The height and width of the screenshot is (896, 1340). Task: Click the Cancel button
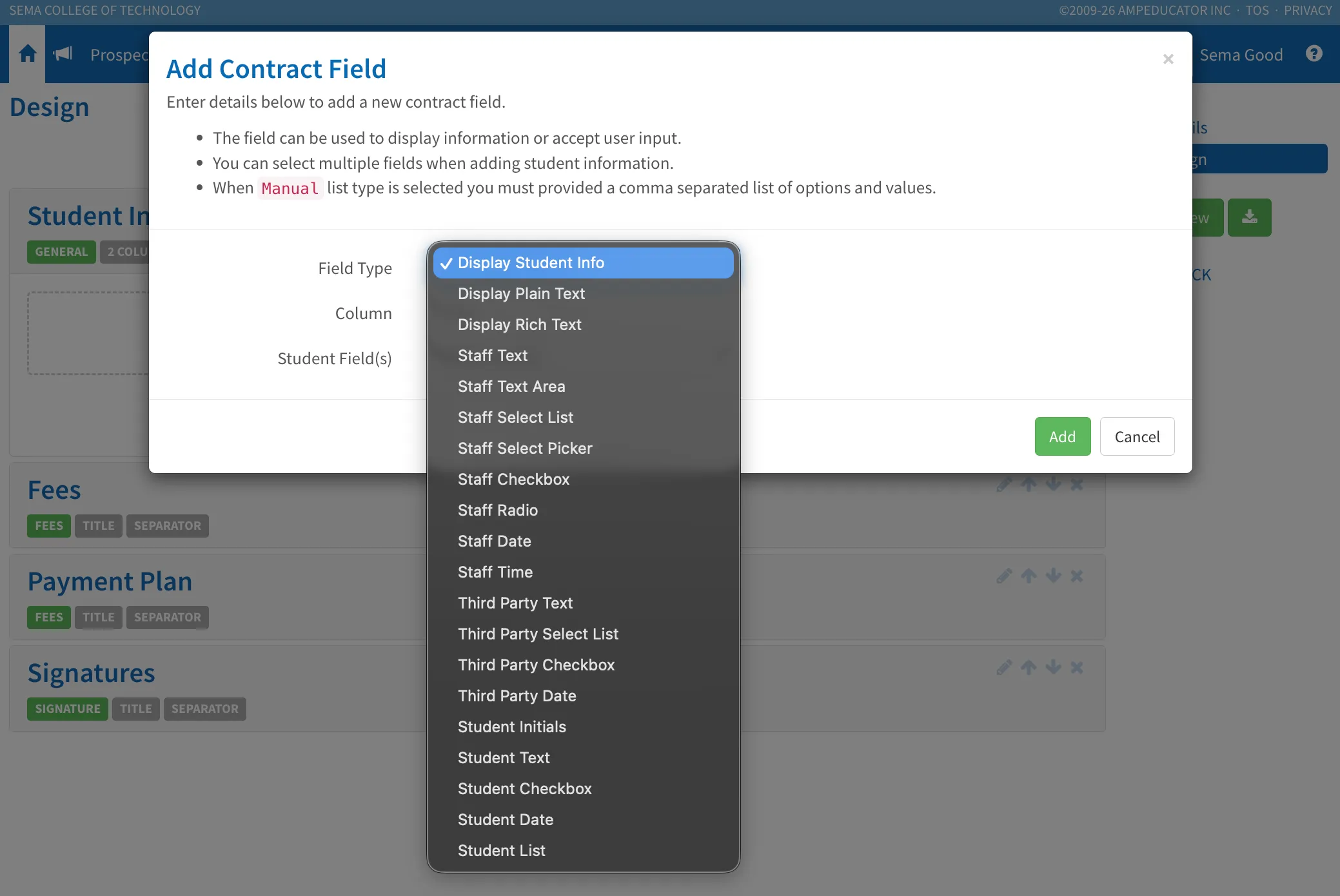tap(1137, 436)
